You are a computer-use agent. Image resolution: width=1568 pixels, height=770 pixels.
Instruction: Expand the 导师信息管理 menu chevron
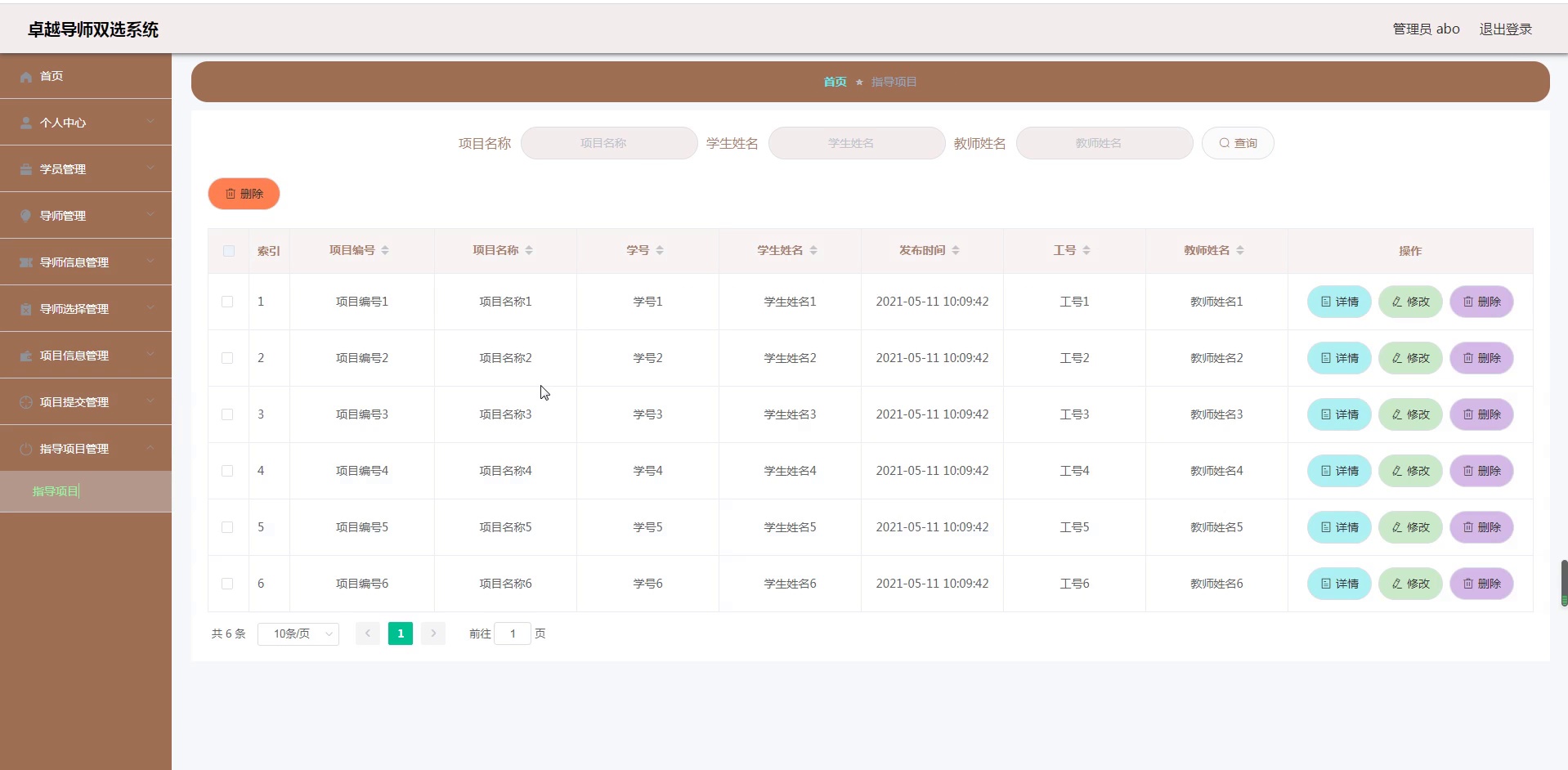(150, 262)
